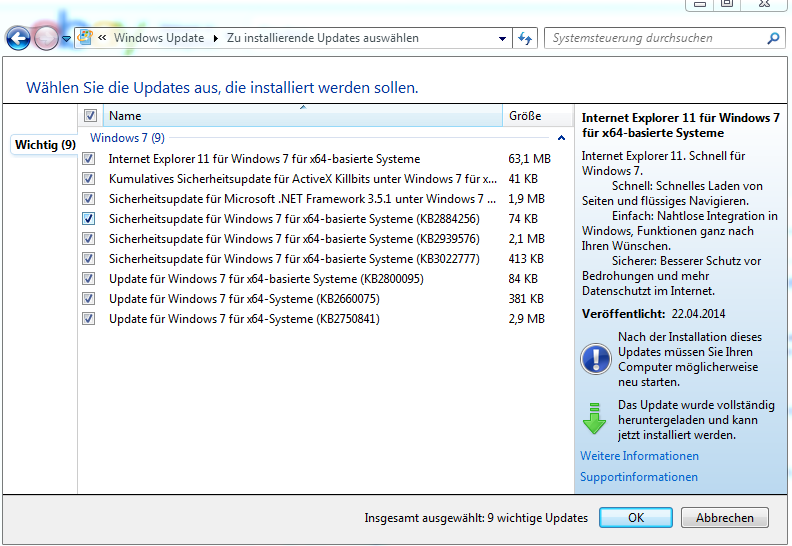Click the green download-complete arrow icon
Image resolution: width=792 pixels, height=546 pixels.
(x=595, y=419)
